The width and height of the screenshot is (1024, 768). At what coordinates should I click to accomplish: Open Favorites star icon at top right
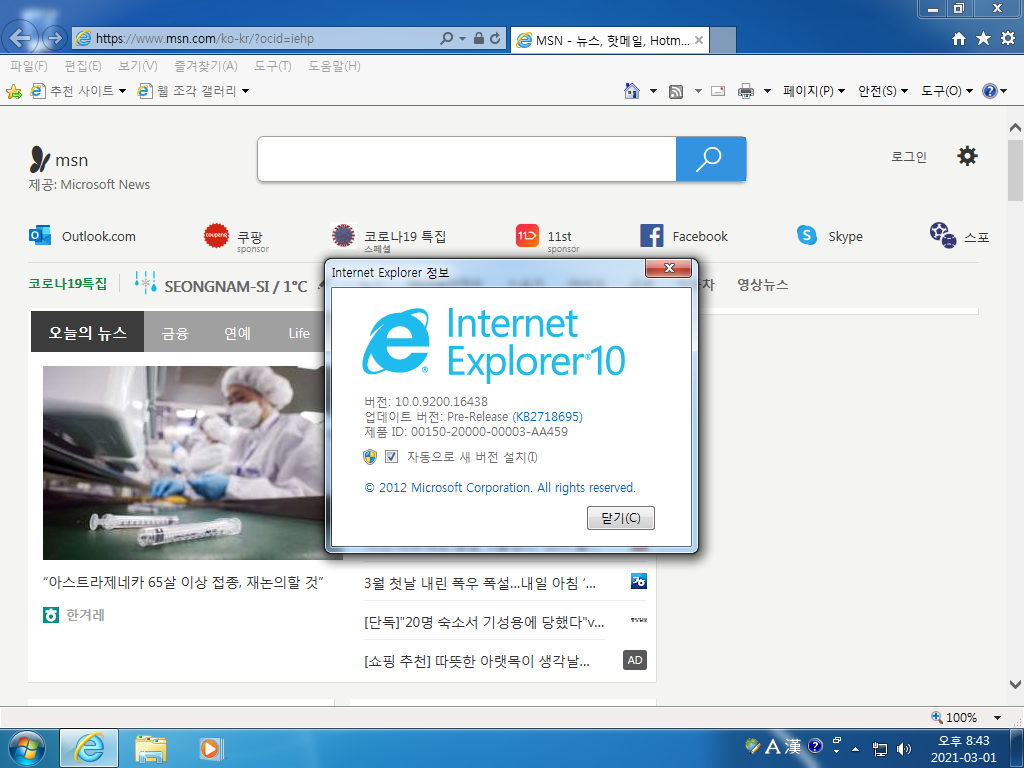tap(984, 39)
